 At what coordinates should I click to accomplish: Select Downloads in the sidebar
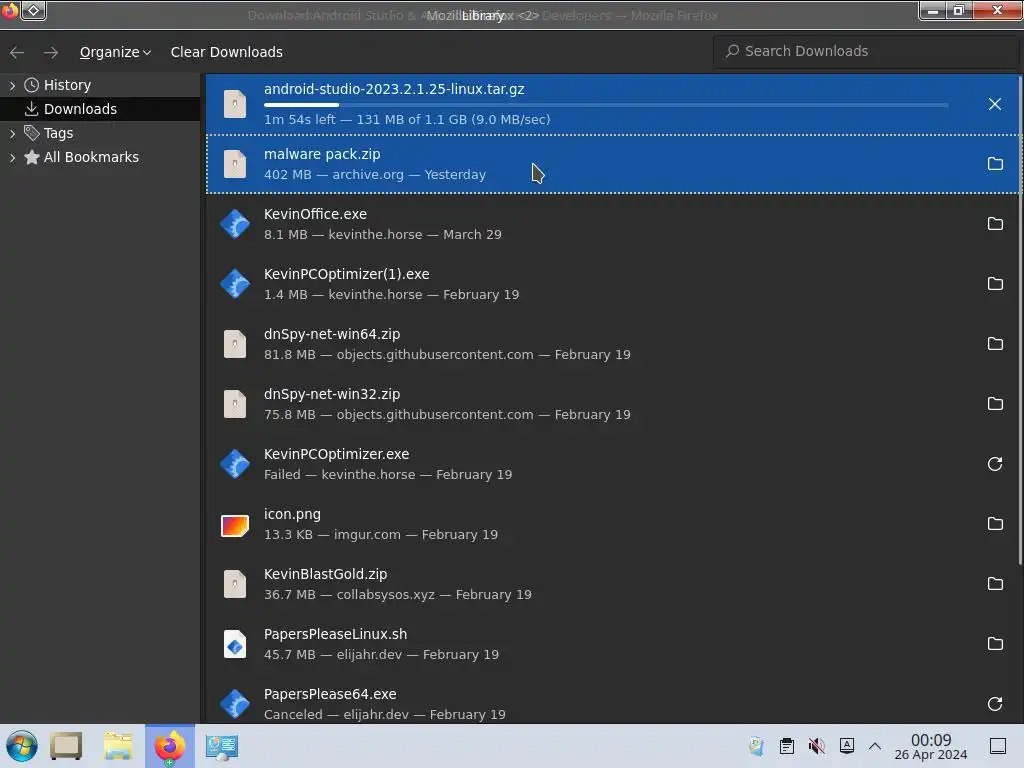pos(100,109)
